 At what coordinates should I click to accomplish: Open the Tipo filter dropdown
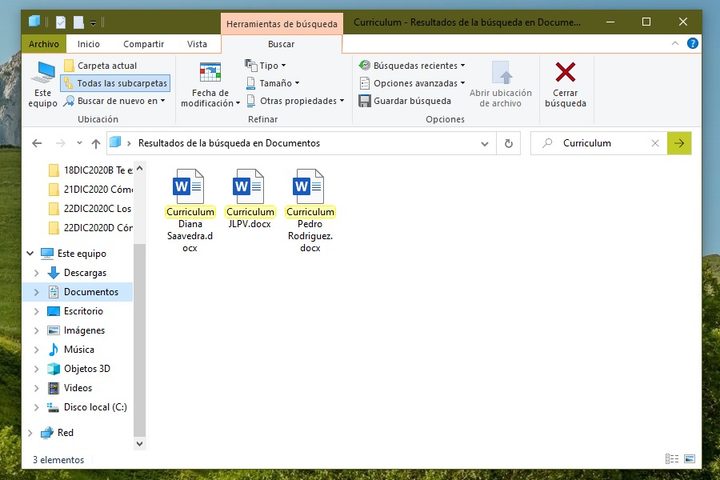tap(266, 66)
